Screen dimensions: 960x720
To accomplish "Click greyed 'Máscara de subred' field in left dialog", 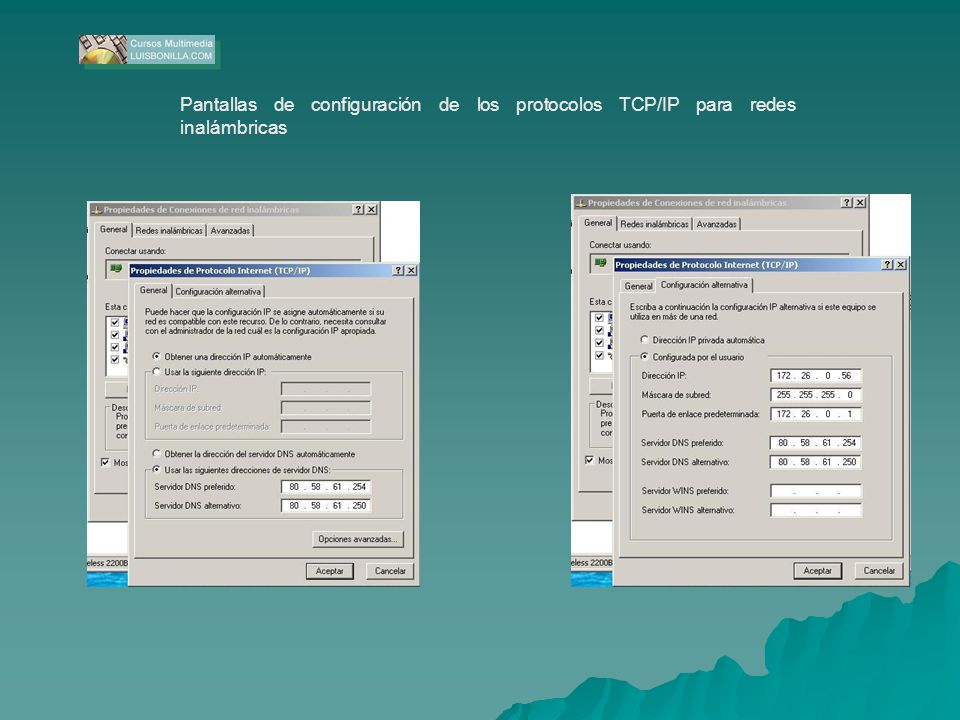I will coord(326,408).
